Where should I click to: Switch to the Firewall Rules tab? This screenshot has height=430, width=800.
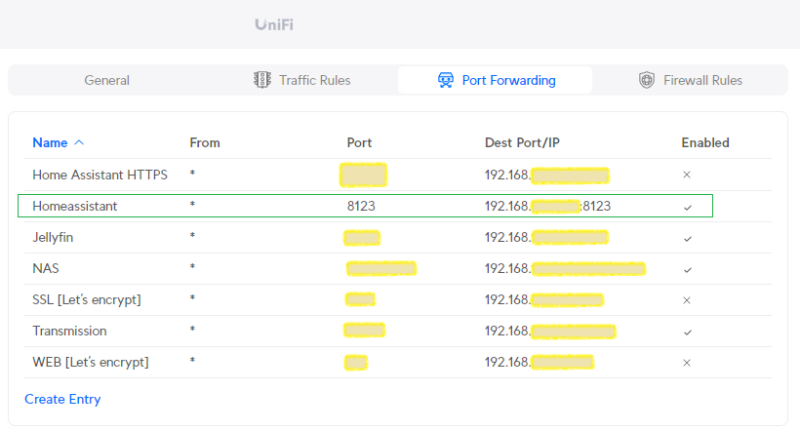pyautogui.click(x=690, y=80)
